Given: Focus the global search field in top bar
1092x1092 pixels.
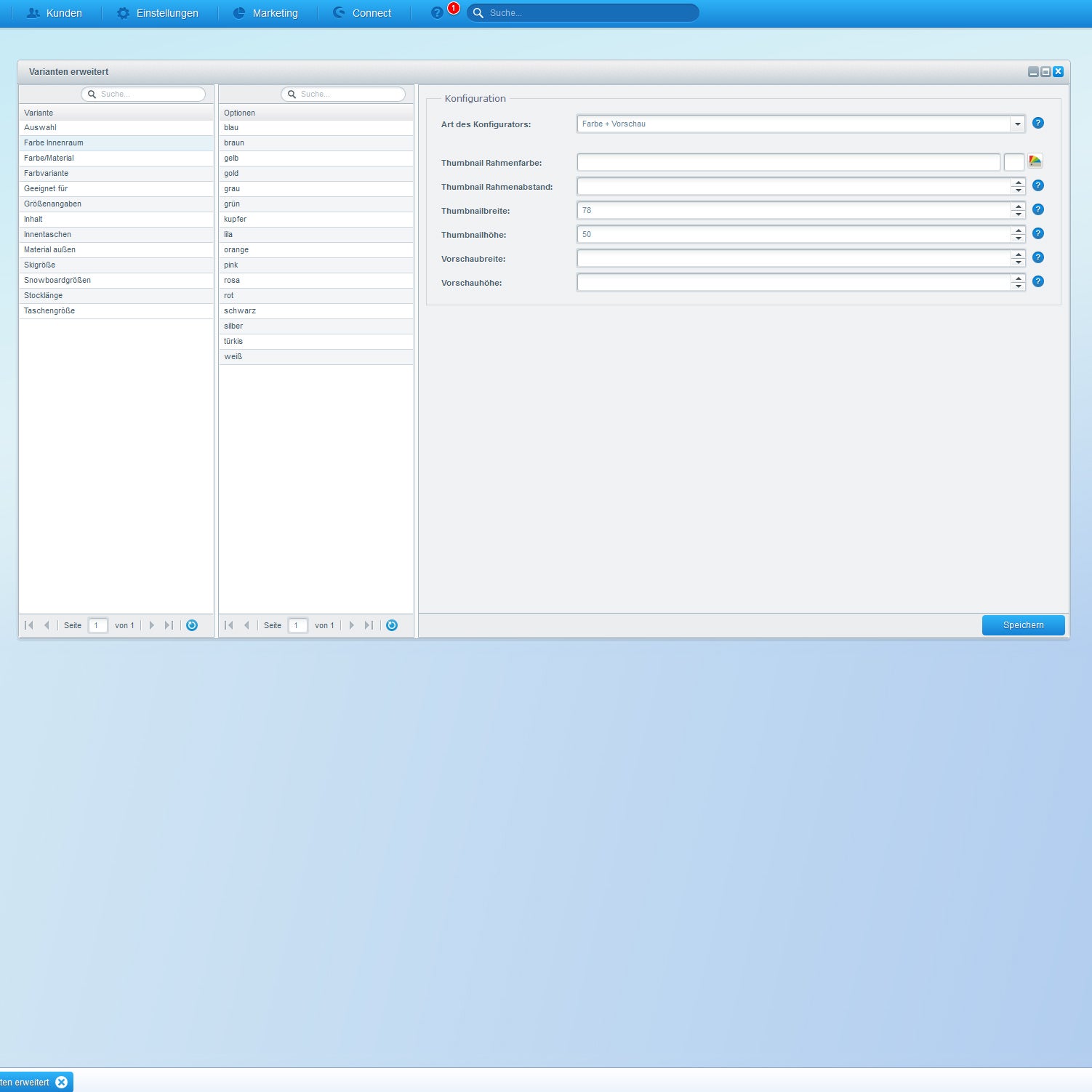Looking at the screenshot, I should 583,13.
